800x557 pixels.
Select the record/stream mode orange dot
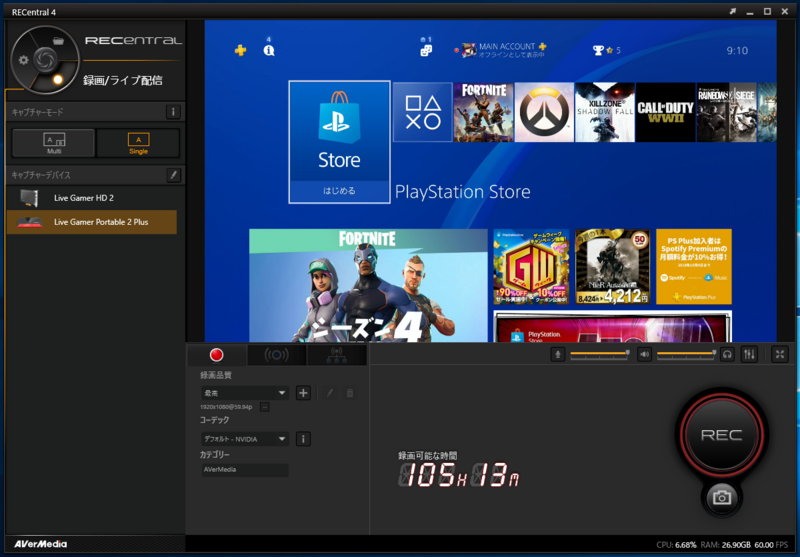(58, 79)
